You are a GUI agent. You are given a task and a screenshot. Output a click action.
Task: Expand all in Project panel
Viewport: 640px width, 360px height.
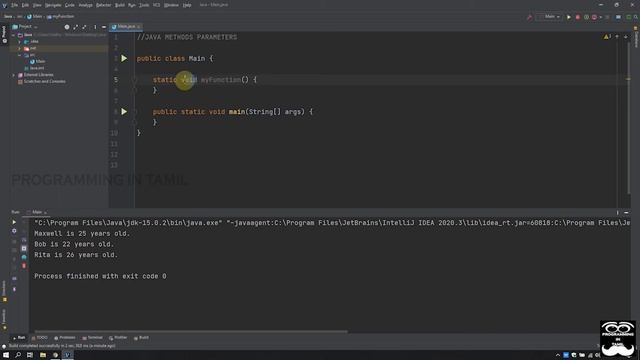(x=76, y=27)
